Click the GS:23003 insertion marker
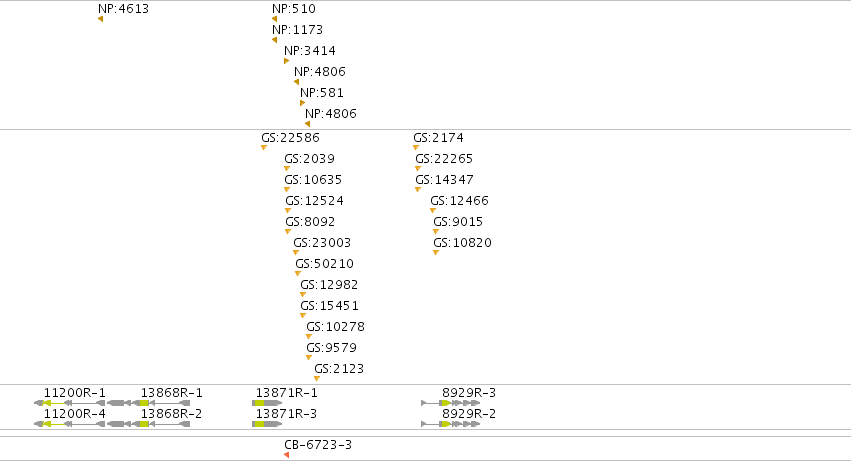Screen dimensions: 851x461 point(296,252)
